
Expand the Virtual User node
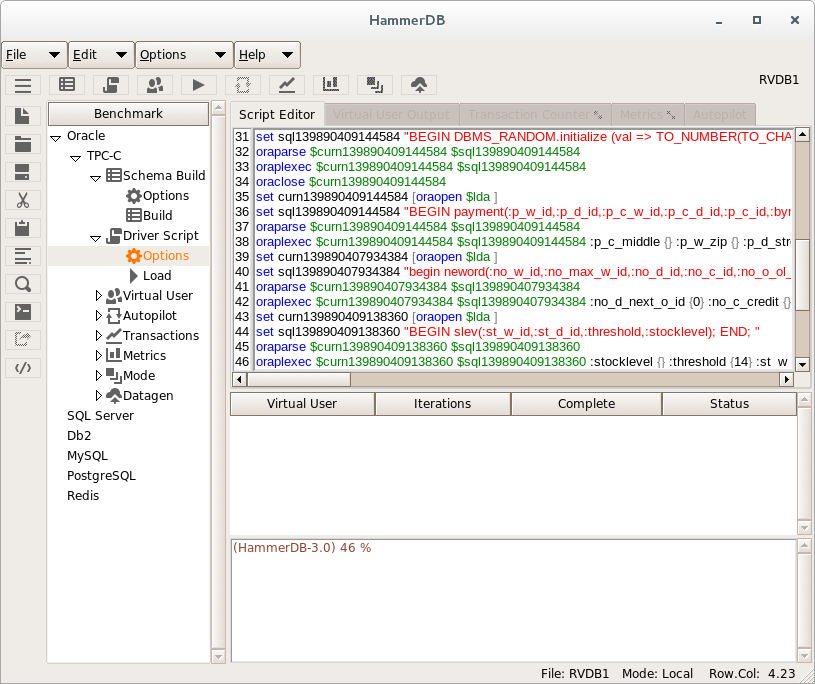[x=99, y=295]
